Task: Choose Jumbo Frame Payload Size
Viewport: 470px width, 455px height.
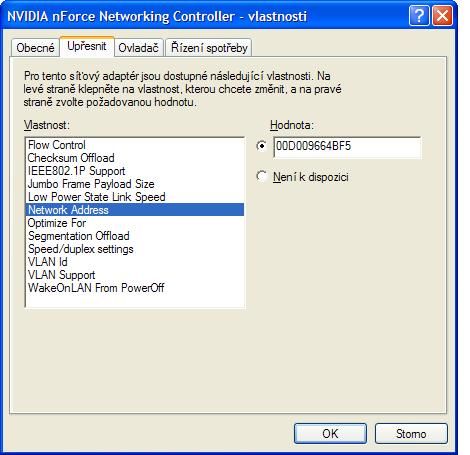Action: (x=135, y=184)
